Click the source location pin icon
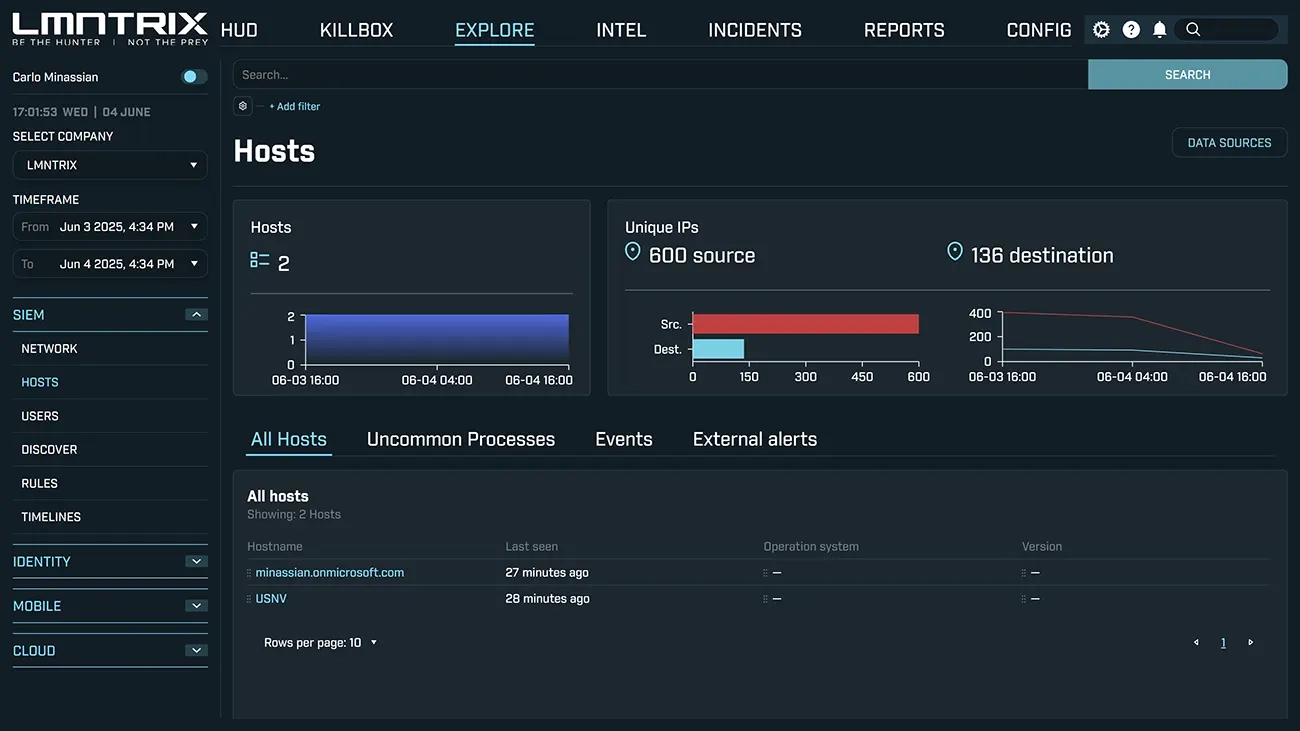This screenshot has width=1300, height=731. 633,252
